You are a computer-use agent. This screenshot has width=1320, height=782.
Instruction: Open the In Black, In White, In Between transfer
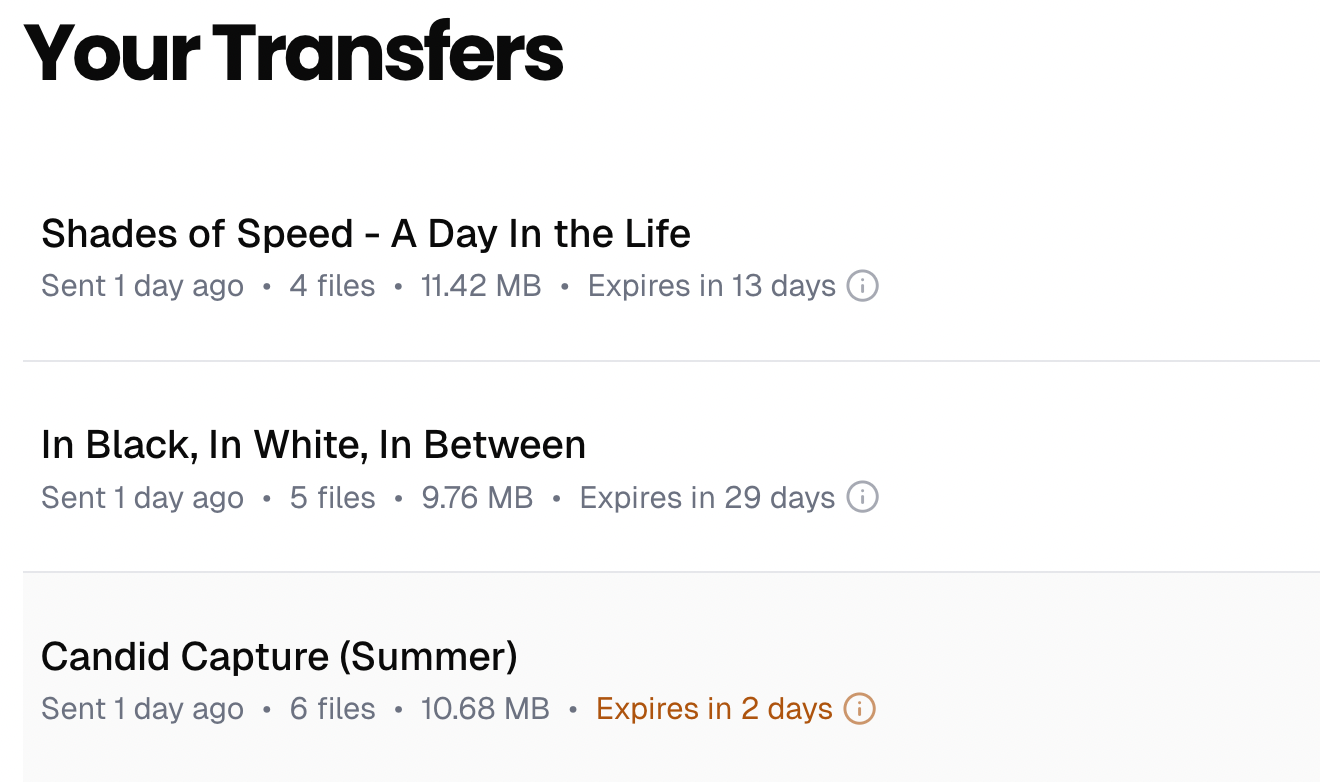point(313,445)
